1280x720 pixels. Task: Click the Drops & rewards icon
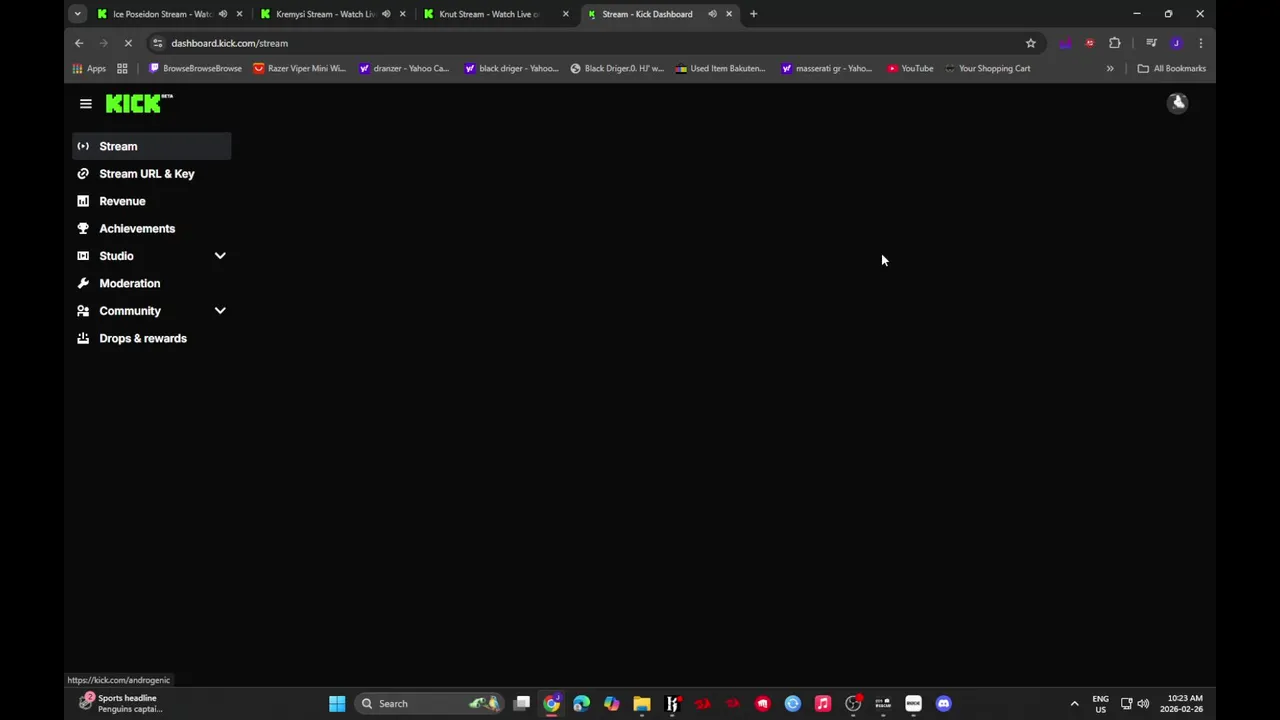83,338
